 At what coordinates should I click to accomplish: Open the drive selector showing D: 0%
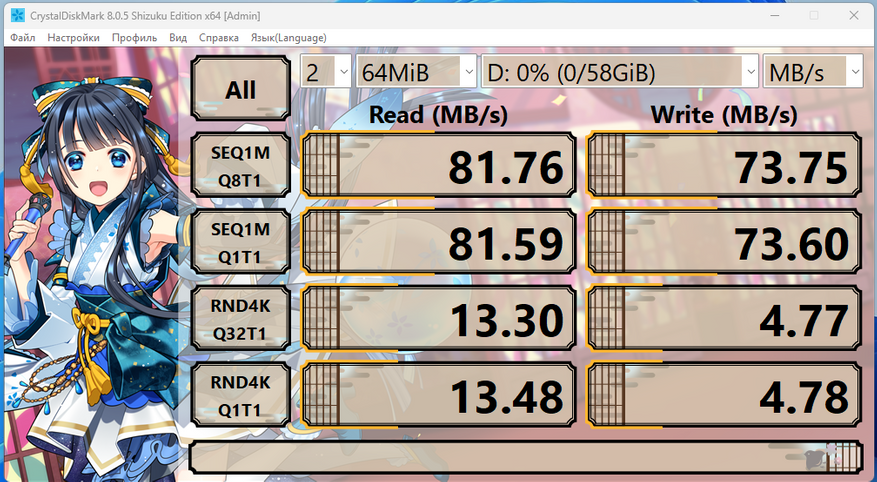[x=620, y=72]
